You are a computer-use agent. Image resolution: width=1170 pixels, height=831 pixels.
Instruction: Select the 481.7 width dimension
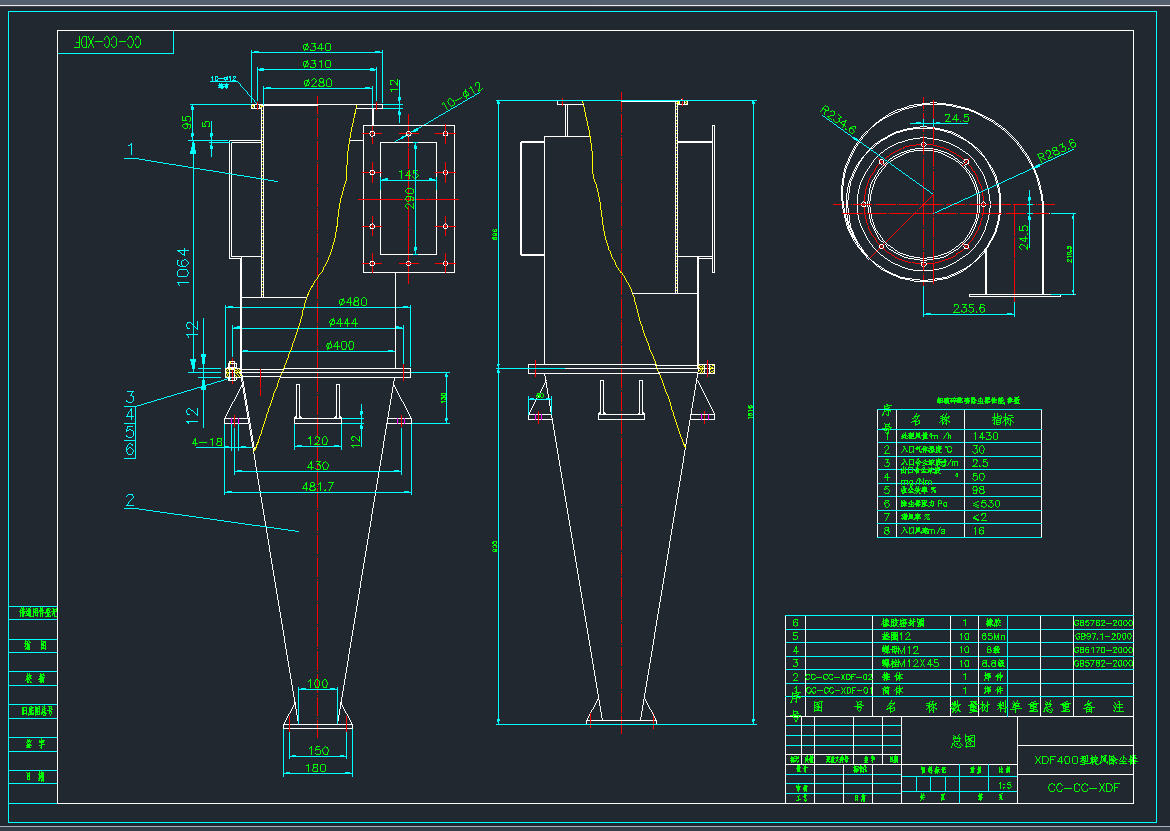[x=317, y=486]
